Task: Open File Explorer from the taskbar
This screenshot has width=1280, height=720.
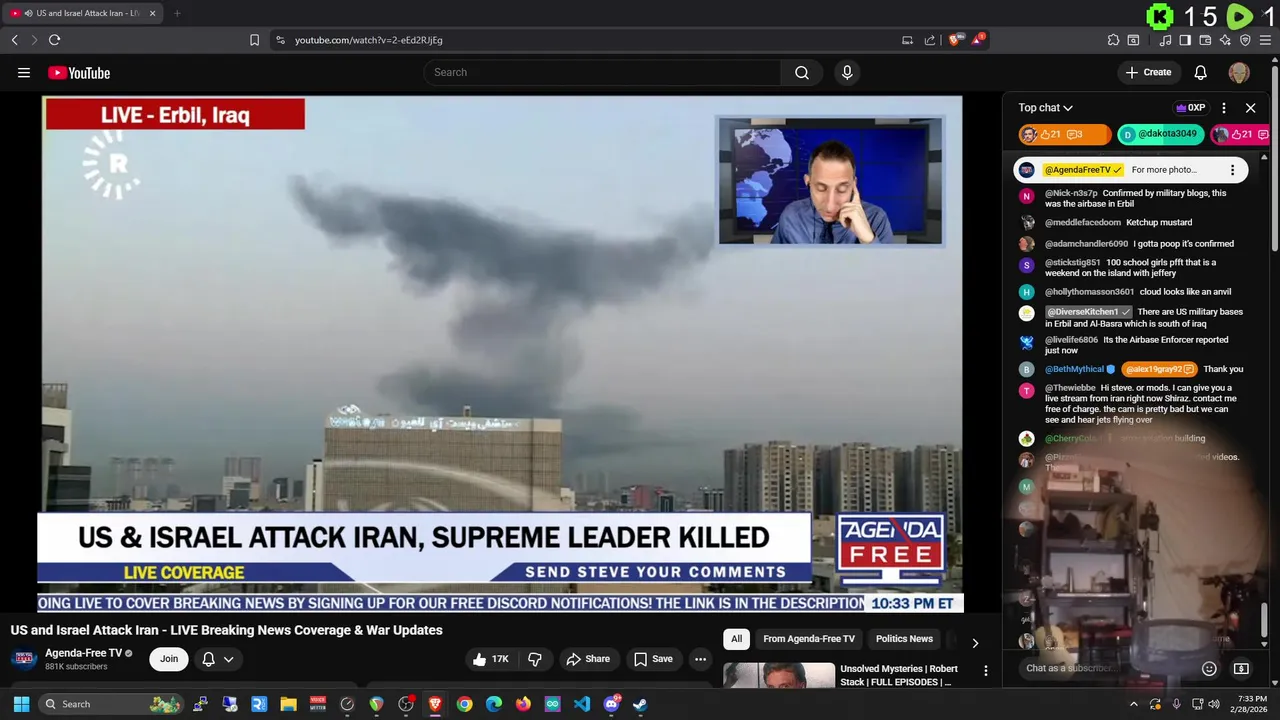Action: (288, 704)
